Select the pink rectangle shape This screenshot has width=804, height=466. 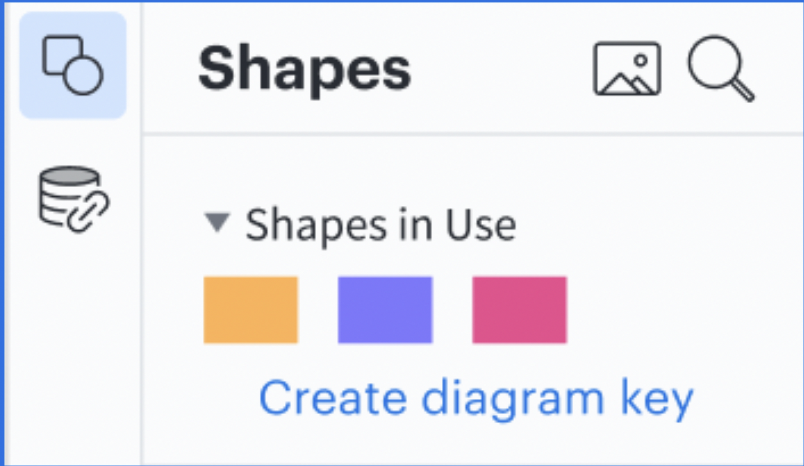[519, 310]
